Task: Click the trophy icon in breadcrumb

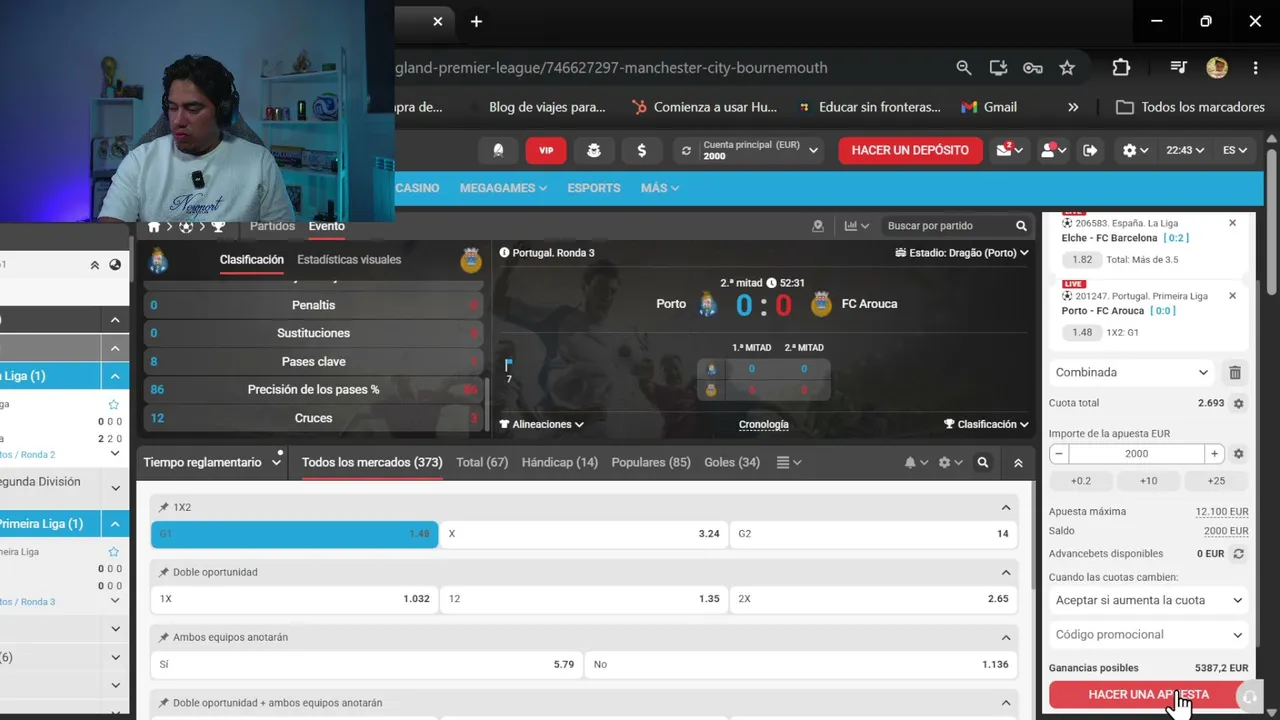Action: point(218,227)
